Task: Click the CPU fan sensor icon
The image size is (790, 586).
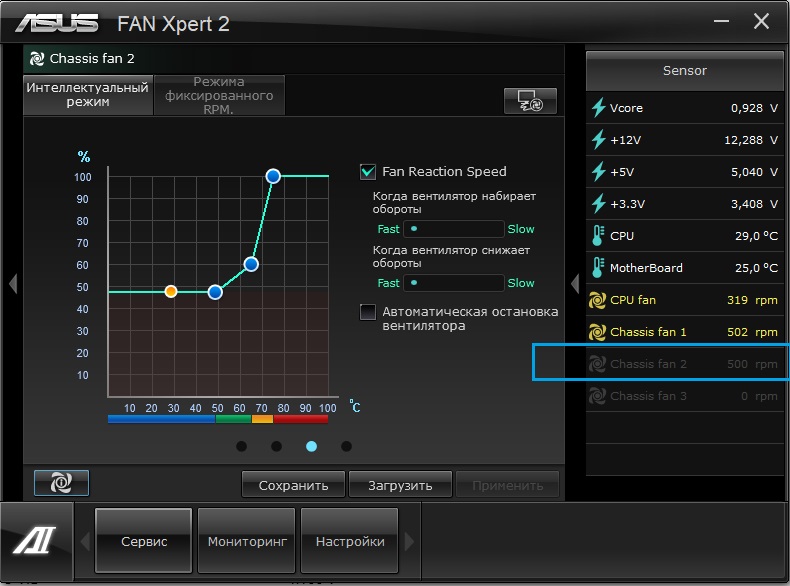Action: point(598,300)
